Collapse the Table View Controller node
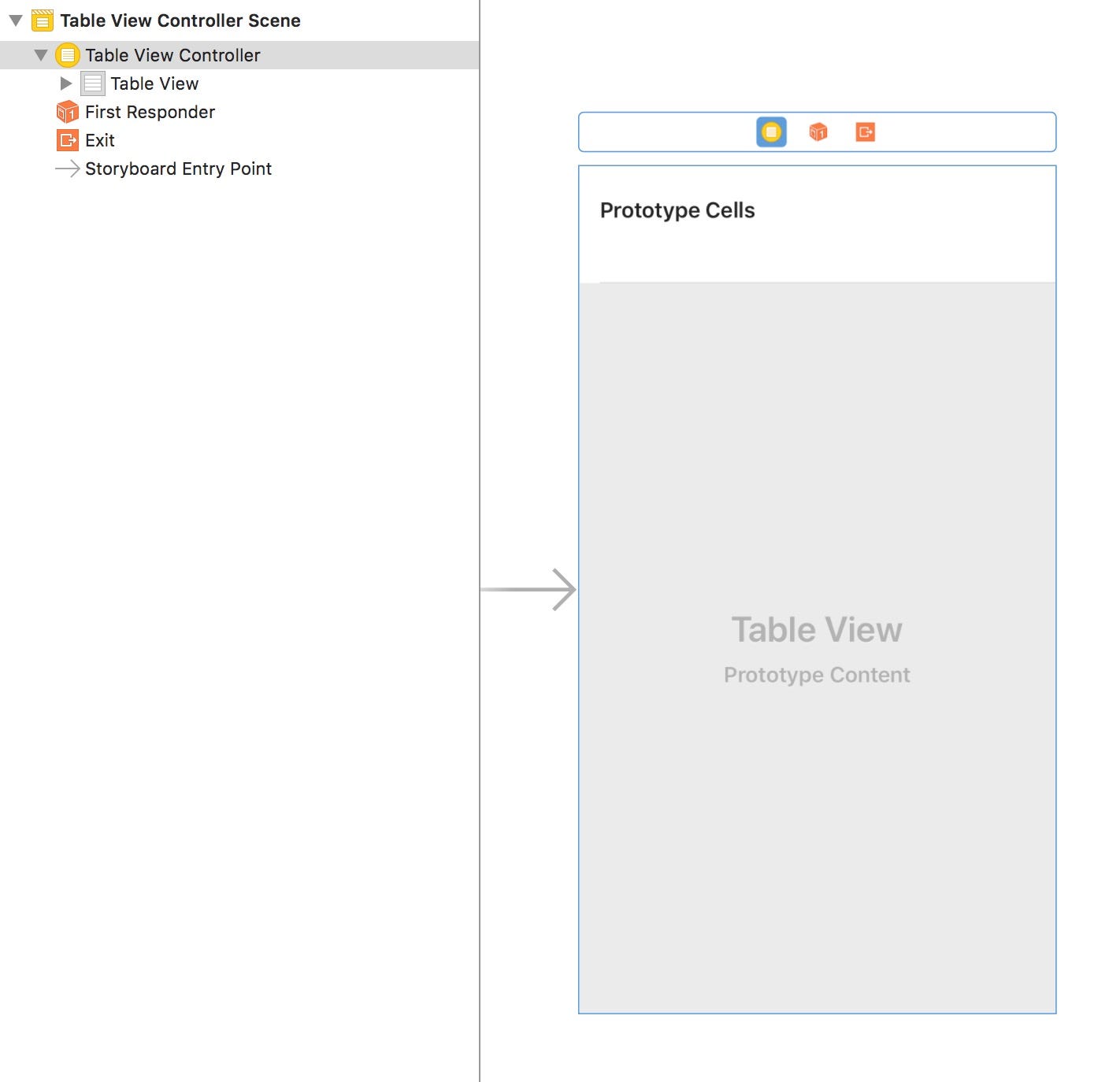Viewport: 1120px width, 1082px height. (x=40, y=55)
